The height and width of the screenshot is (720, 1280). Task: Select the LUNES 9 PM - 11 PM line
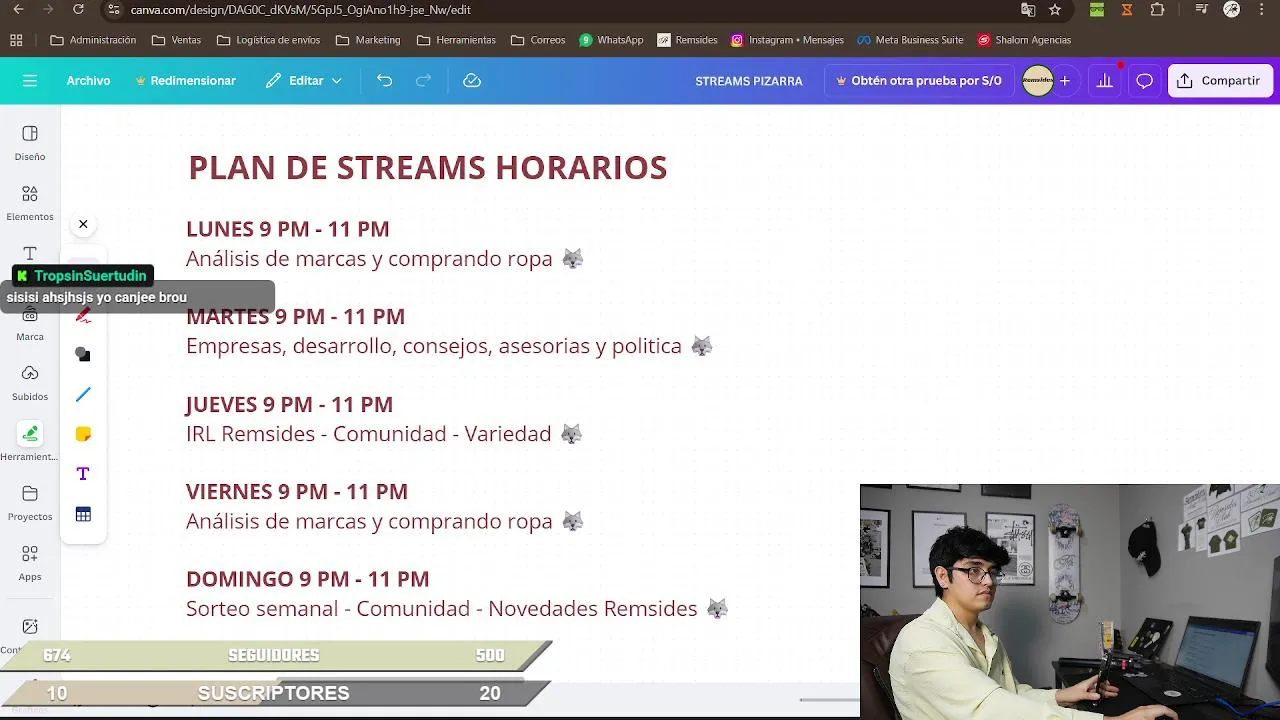(288, 229)
